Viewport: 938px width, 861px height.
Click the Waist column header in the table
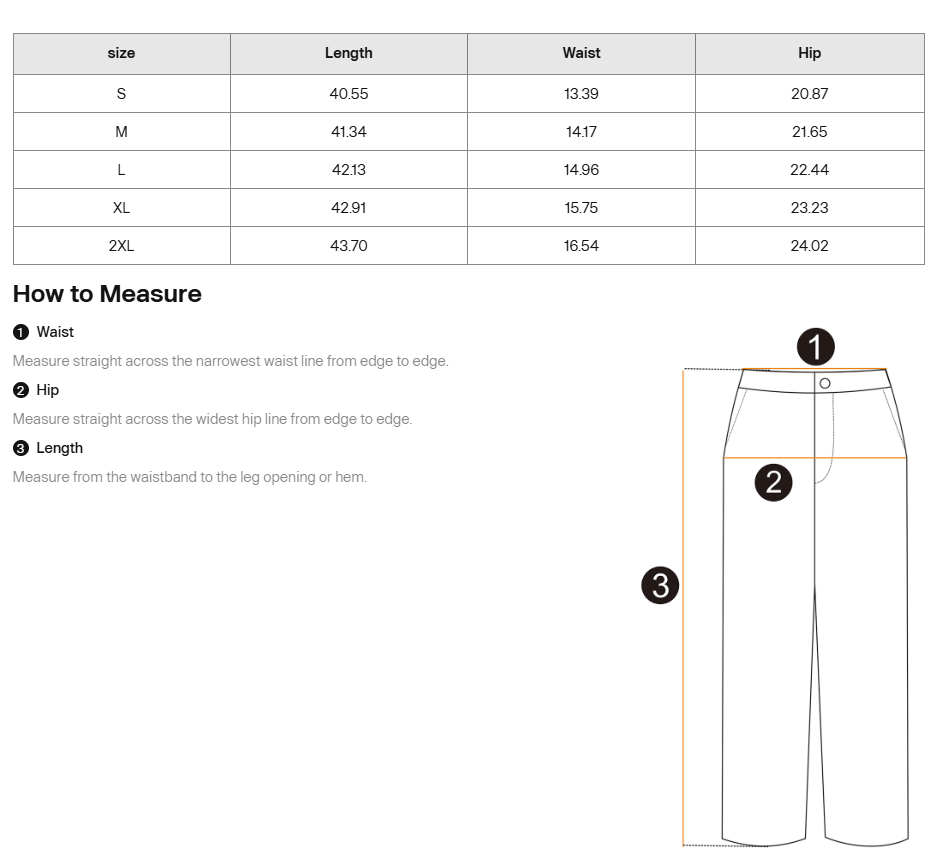pyautogui.click(x=581, y=53)
